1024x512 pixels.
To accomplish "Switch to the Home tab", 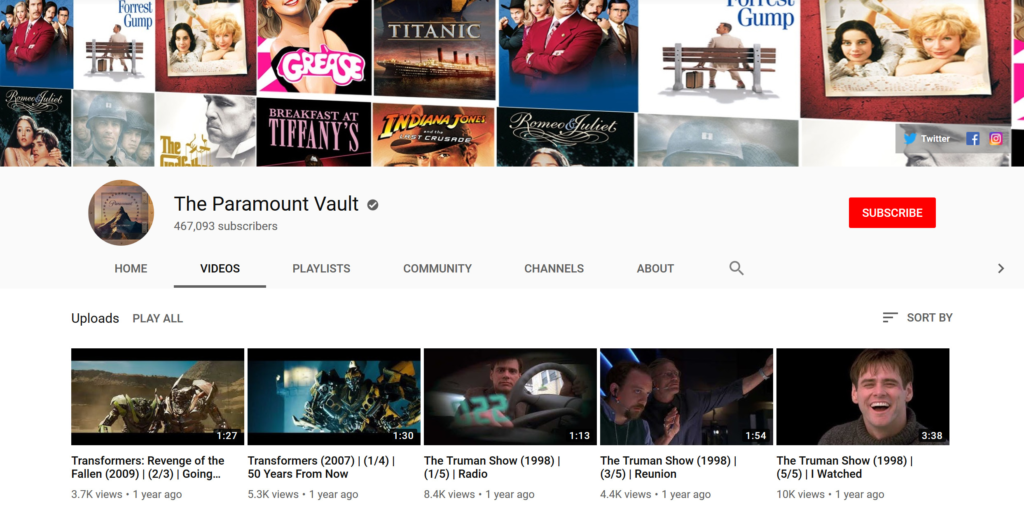I will pyautogui.click(x=131, y=268).
